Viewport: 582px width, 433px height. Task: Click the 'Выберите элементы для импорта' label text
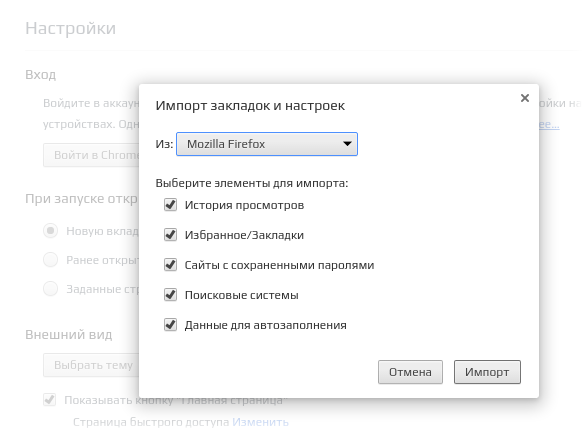pos(252,183)
